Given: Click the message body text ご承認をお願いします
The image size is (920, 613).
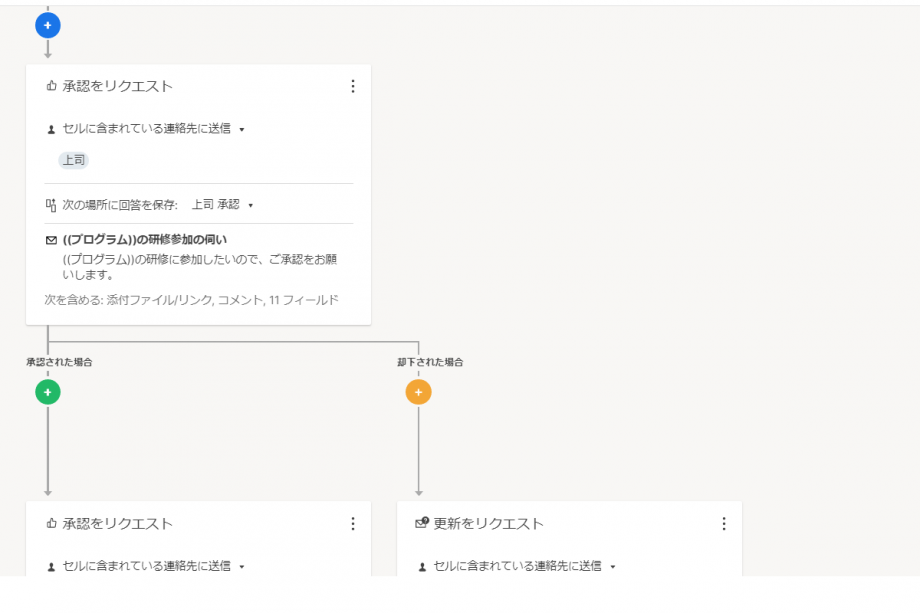Looking at the screenshot, I should pyautogui.click(x=200, y=266).
